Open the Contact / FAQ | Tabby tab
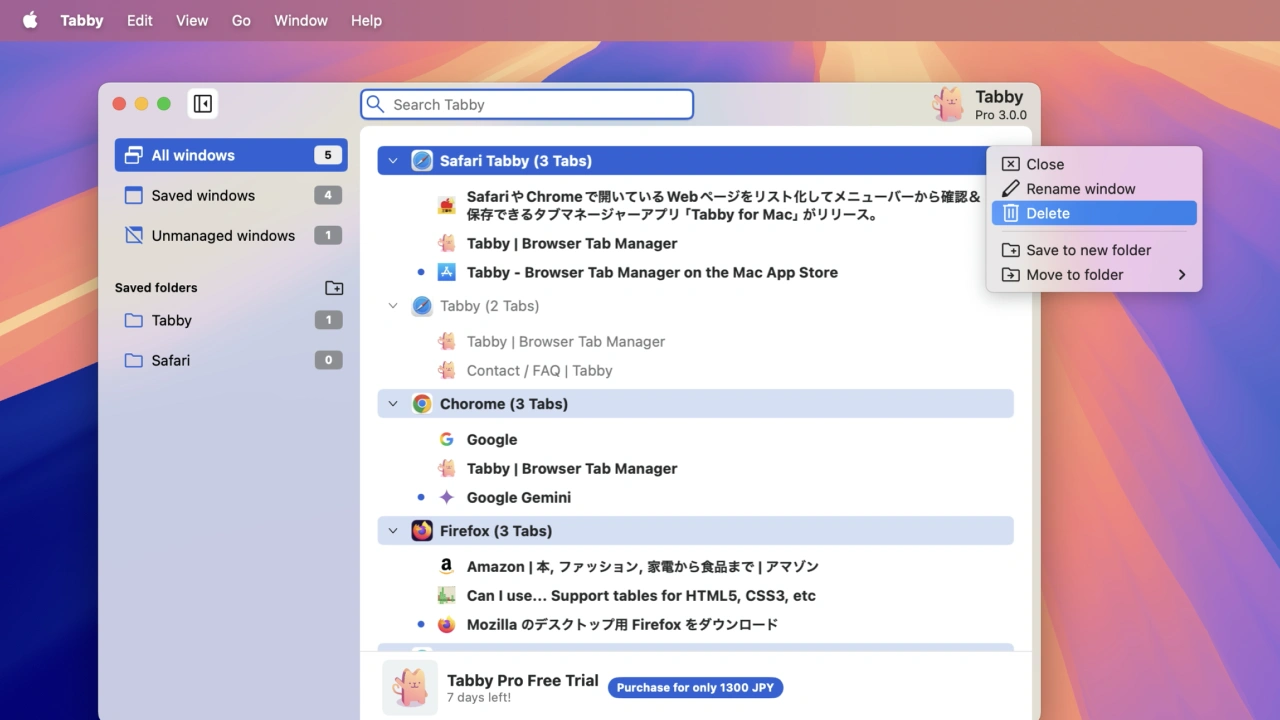The height and width of the screenshot is (720, 1280). [539, 371]
